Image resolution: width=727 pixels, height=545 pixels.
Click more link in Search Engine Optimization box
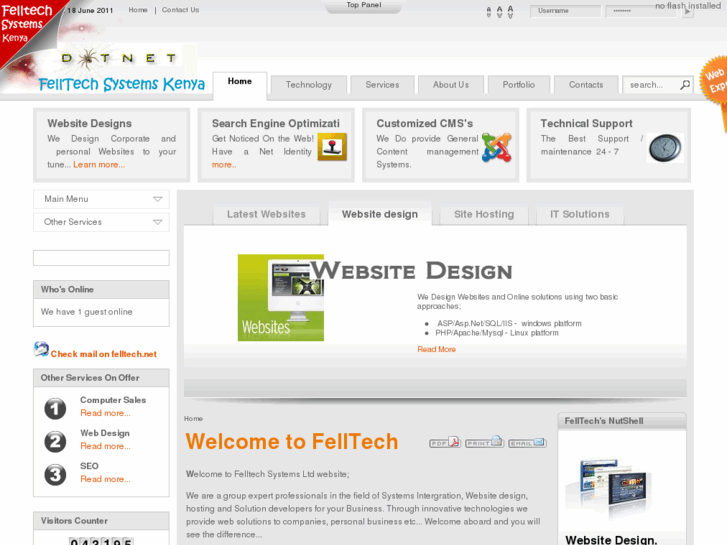click(x=224, y=165)
